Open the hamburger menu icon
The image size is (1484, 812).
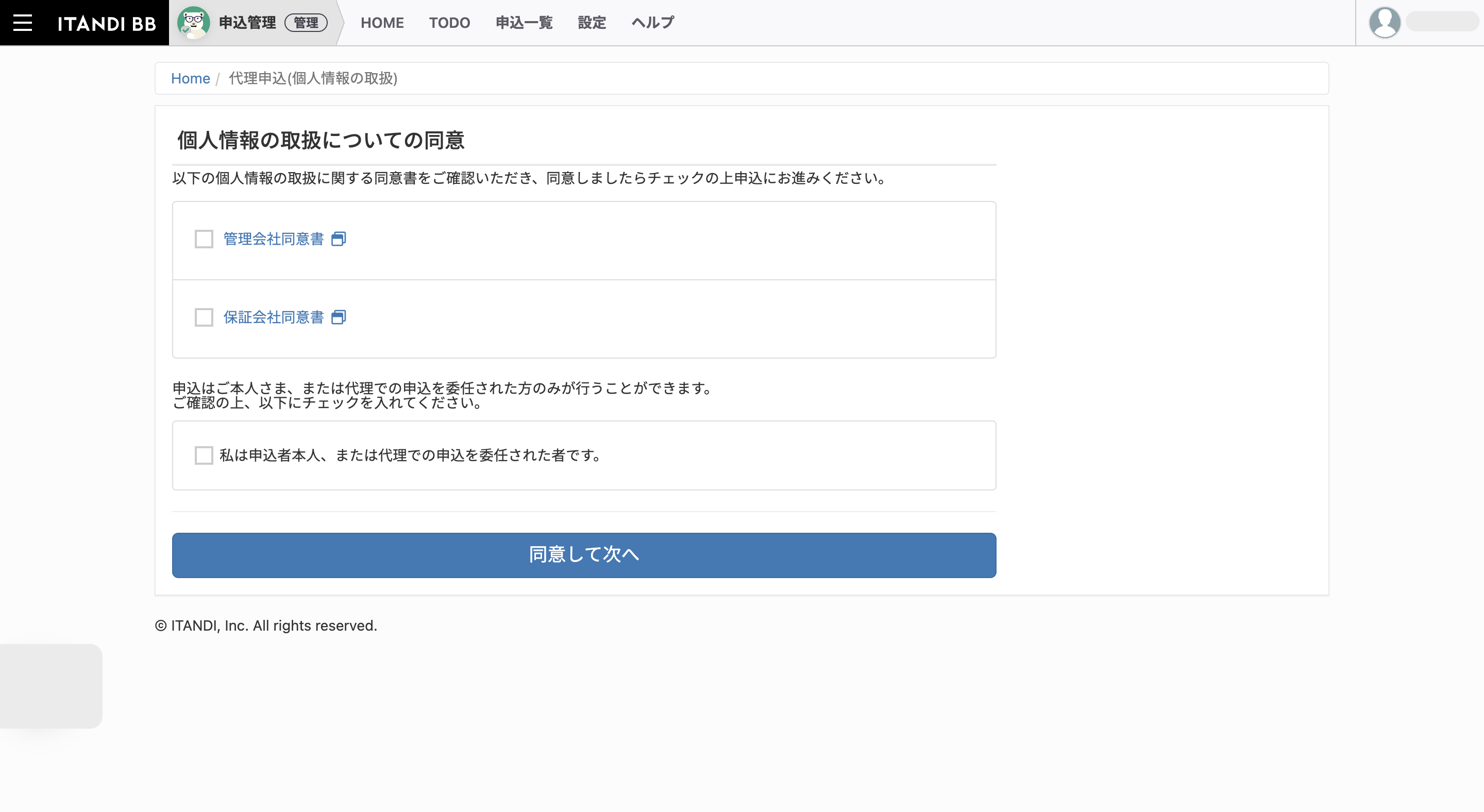(x=23, y=23)
